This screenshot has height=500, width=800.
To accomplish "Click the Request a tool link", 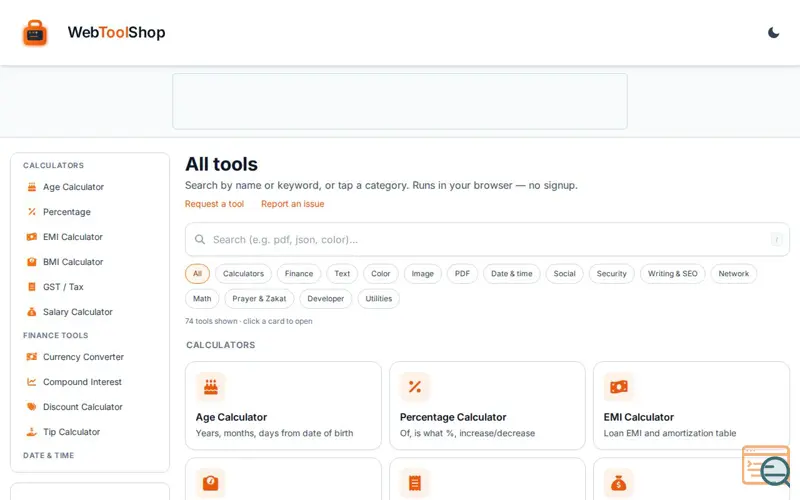I will click(214, 204).
